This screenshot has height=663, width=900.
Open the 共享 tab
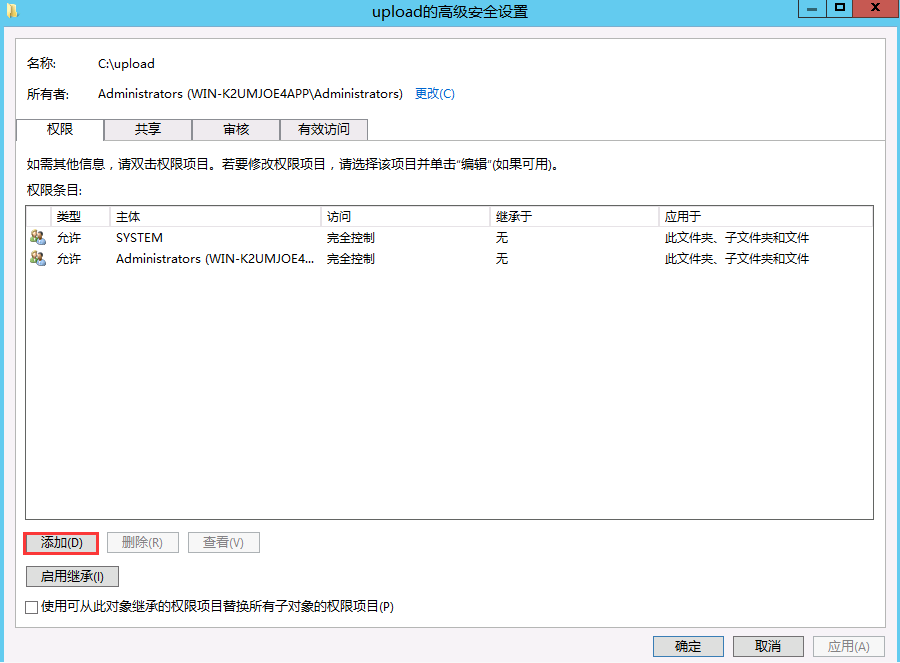[148, 130]
